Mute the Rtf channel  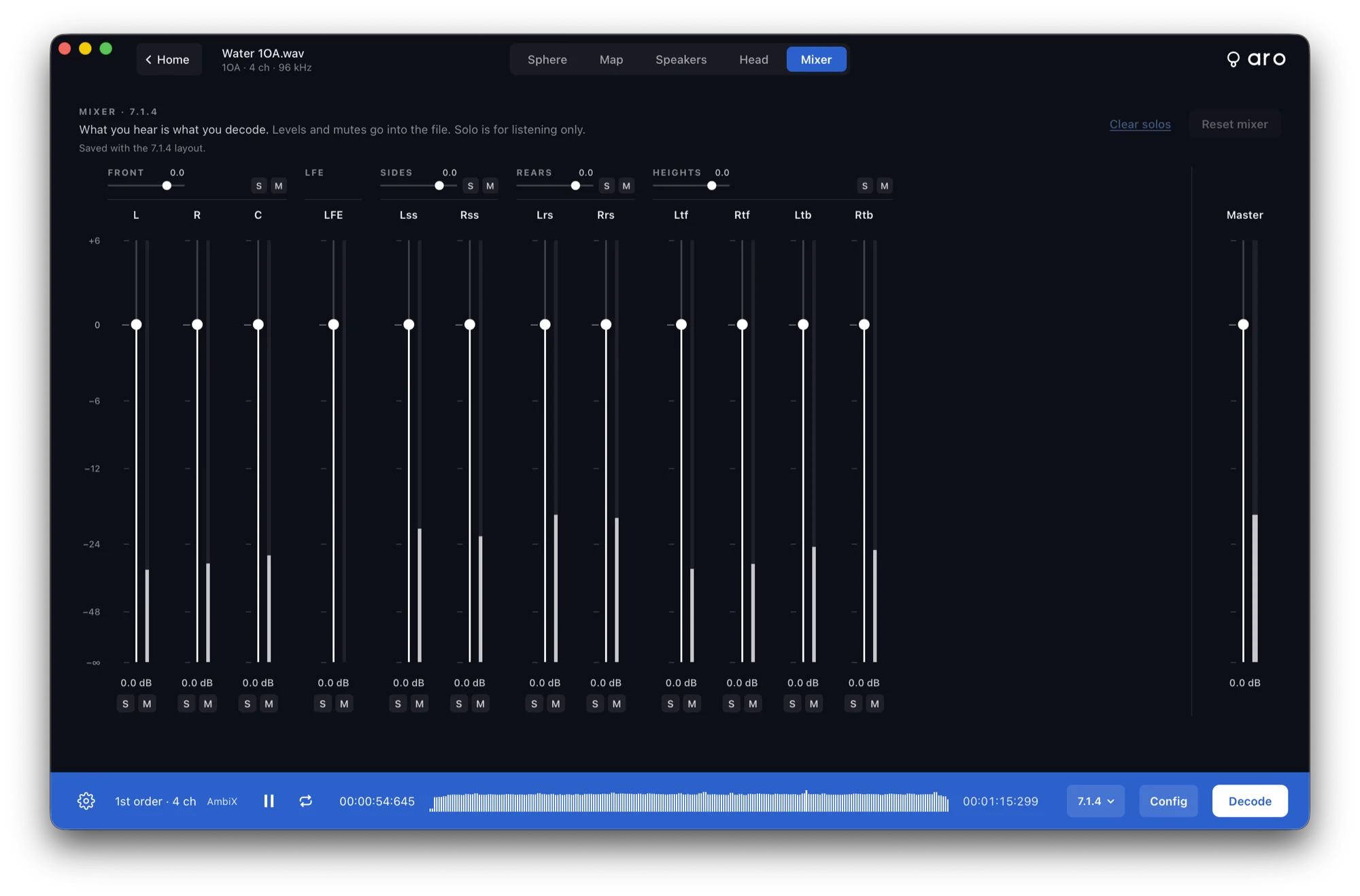click(753, 704)
